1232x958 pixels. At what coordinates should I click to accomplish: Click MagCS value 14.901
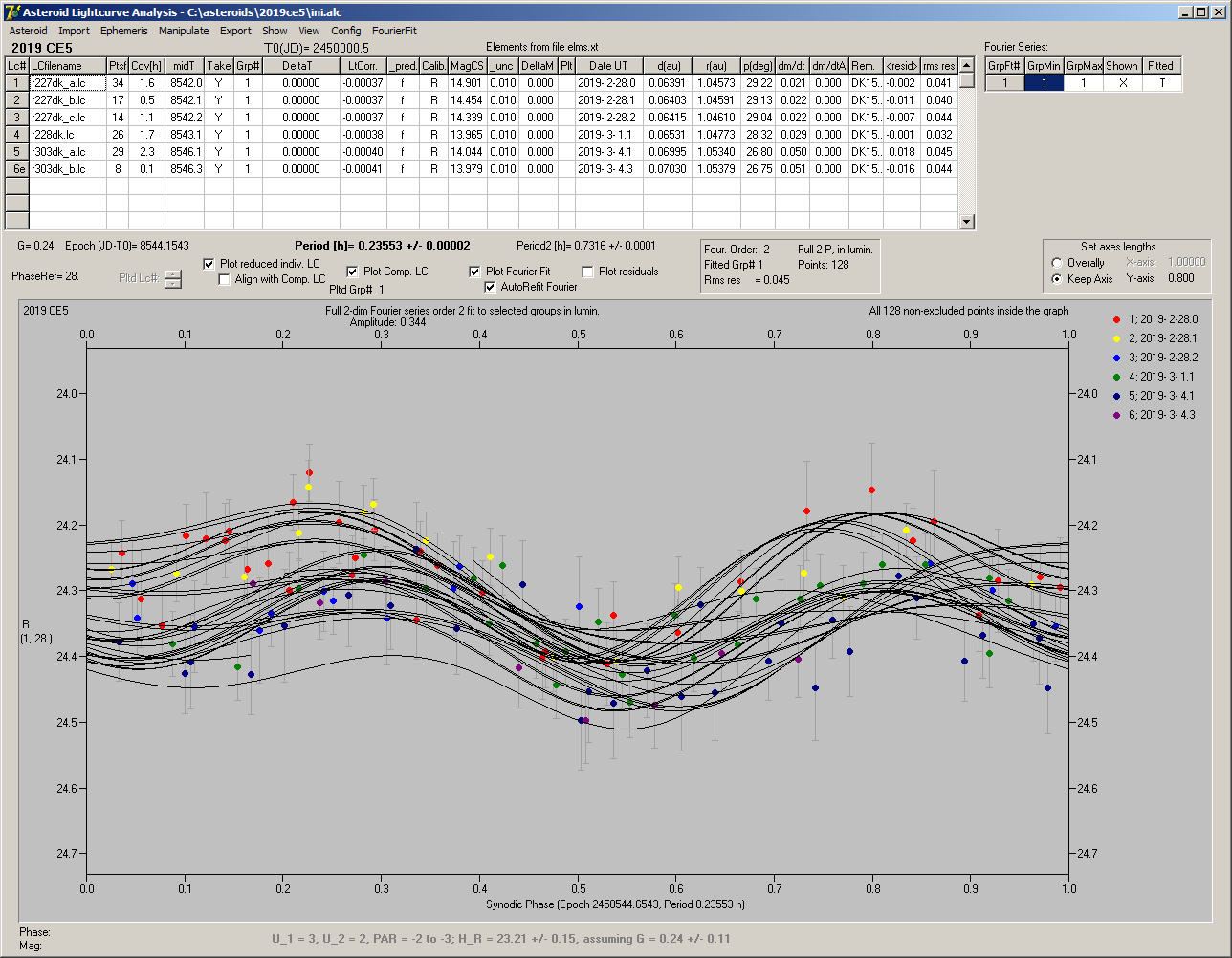[467, 83]
